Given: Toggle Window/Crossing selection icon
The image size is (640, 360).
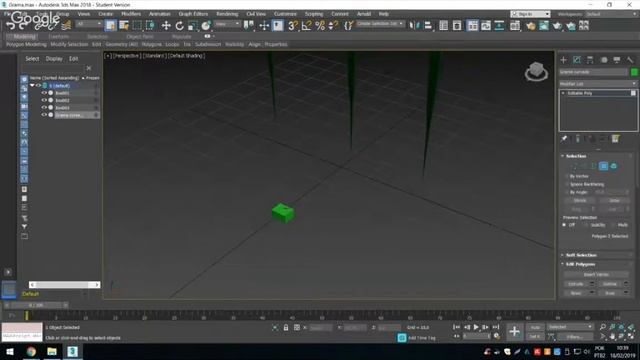Looking at the screenshot, I should [150, 26].
